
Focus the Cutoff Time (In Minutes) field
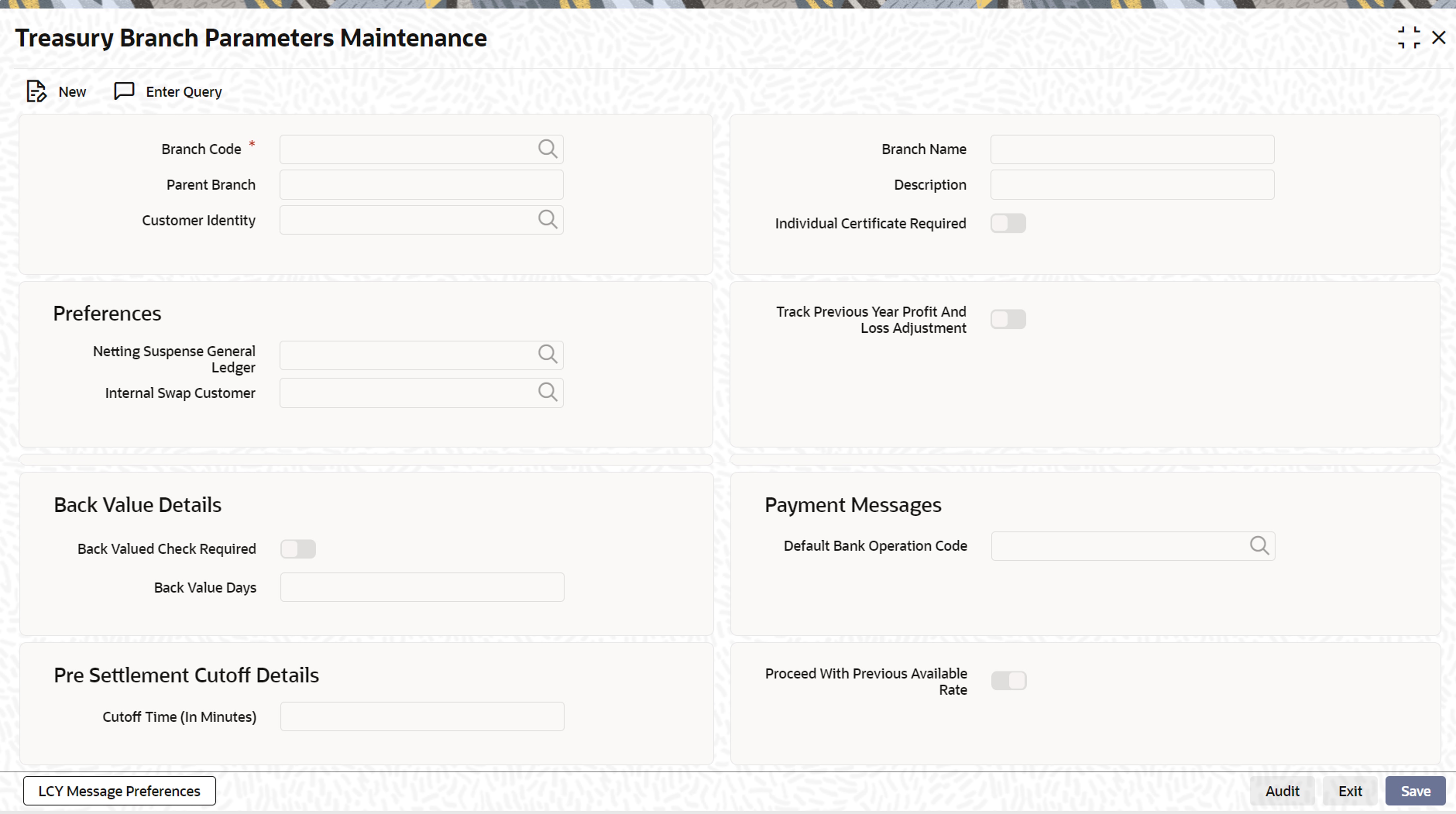422,717
